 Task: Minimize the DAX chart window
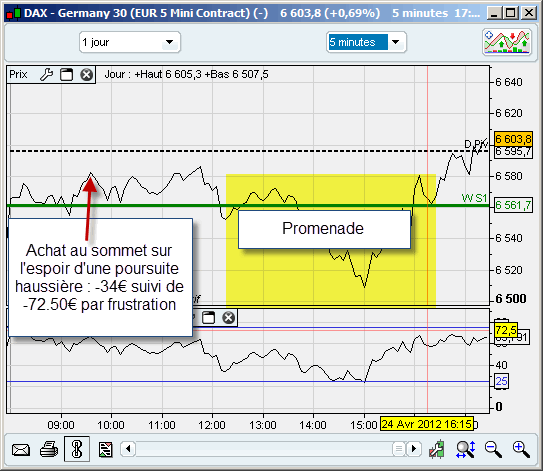(494, 13)
